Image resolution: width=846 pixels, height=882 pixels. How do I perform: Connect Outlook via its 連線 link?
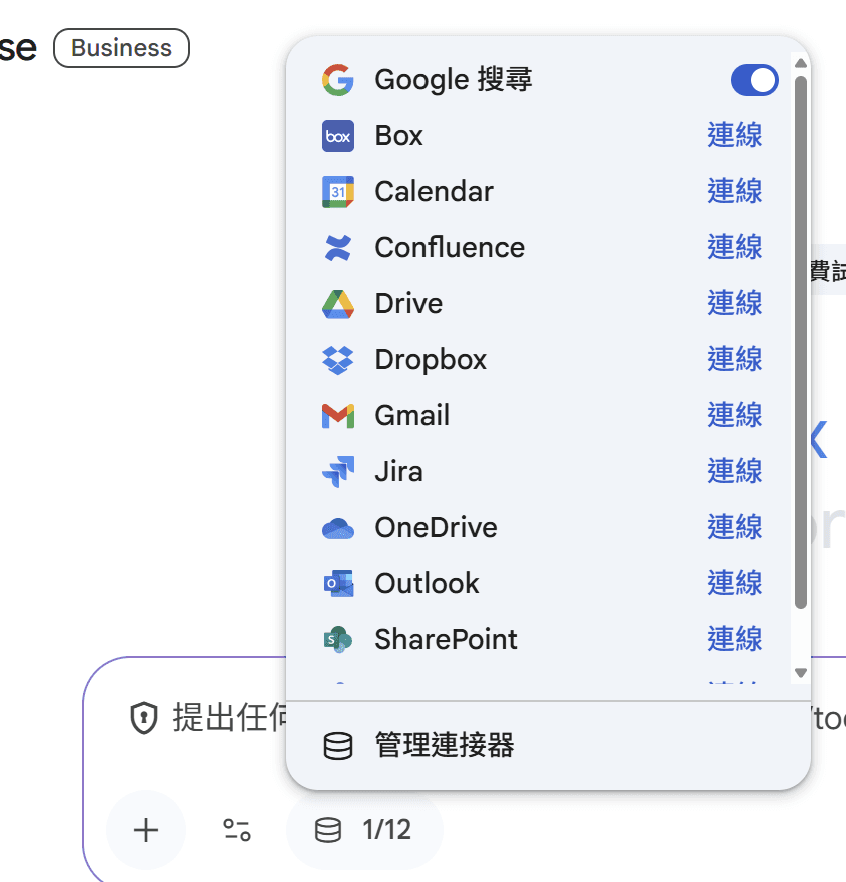tap(735, 583)
